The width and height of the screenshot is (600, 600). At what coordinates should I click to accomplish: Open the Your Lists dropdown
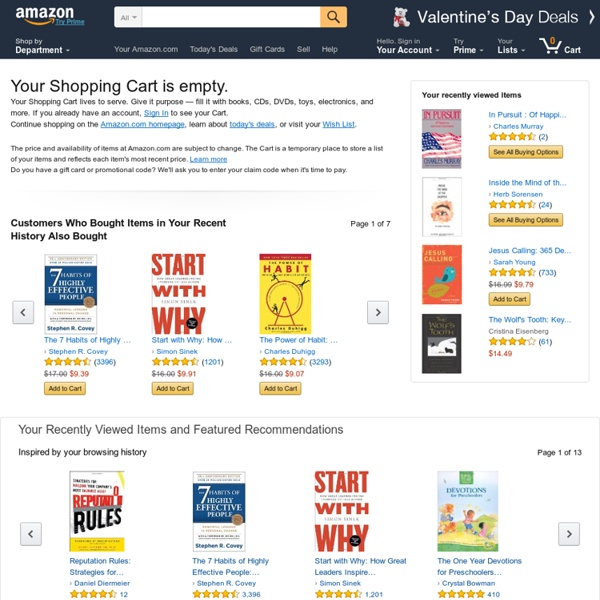pos(511,46)
